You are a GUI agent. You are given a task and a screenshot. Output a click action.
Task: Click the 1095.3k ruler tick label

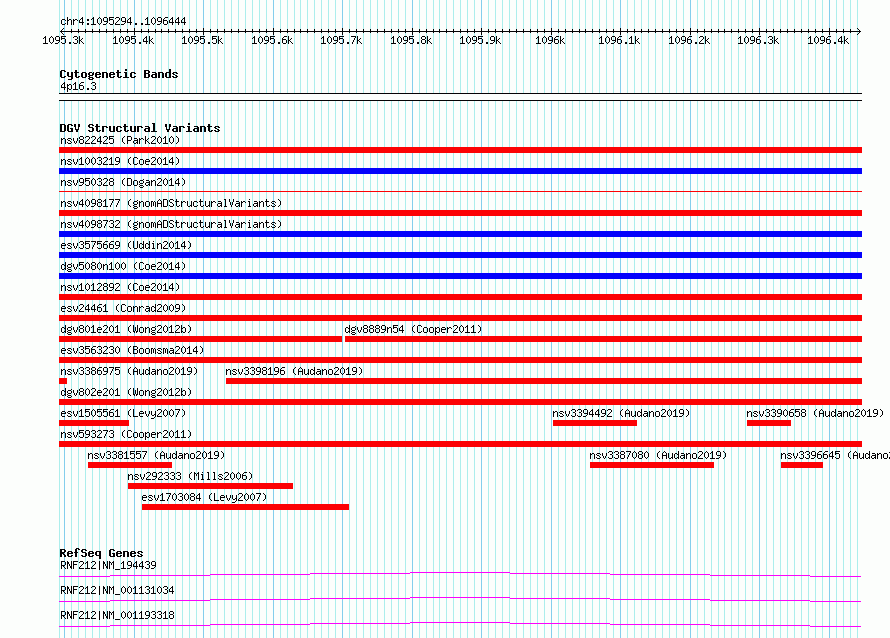(x=63, y=40)
